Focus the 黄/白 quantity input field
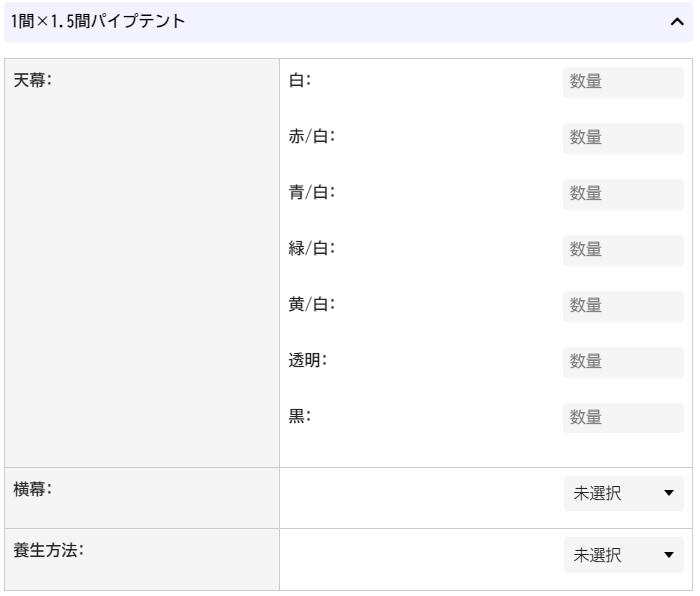Image resolution: width=700 pixels, height=596 pixels. point(623,306)
